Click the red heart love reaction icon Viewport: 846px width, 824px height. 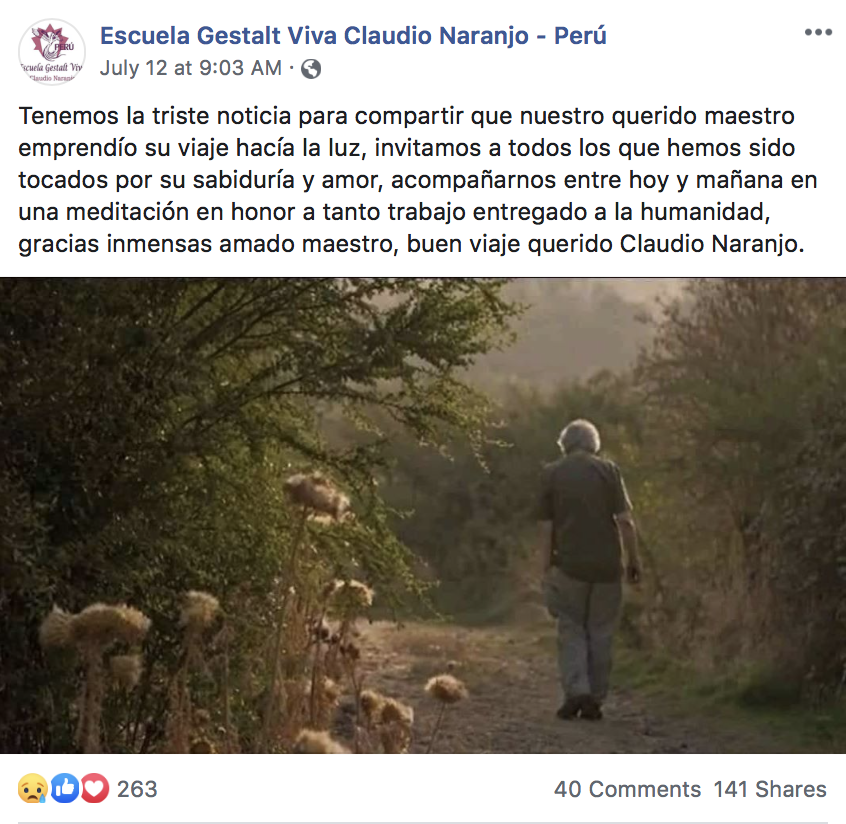click(94, 788)
